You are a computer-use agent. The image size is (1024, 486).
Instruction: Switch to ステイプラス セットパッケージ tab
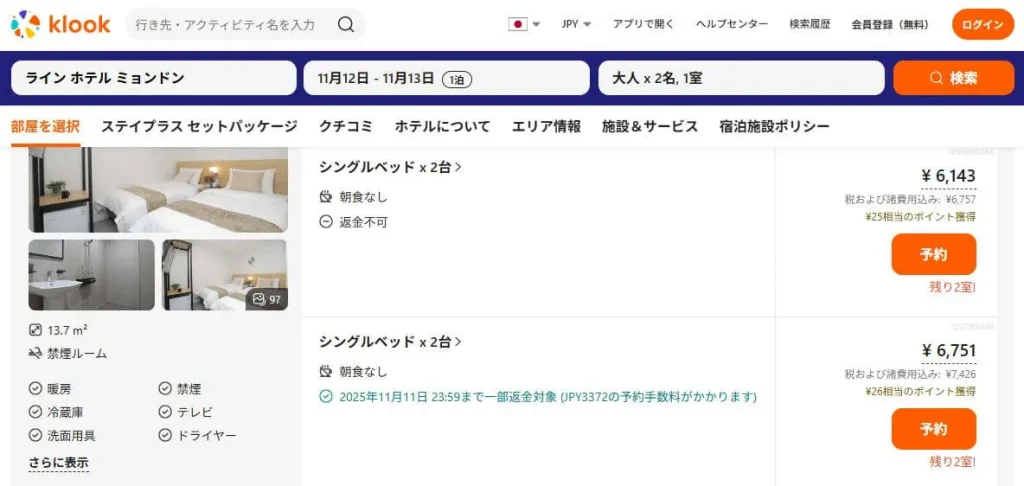199,126
